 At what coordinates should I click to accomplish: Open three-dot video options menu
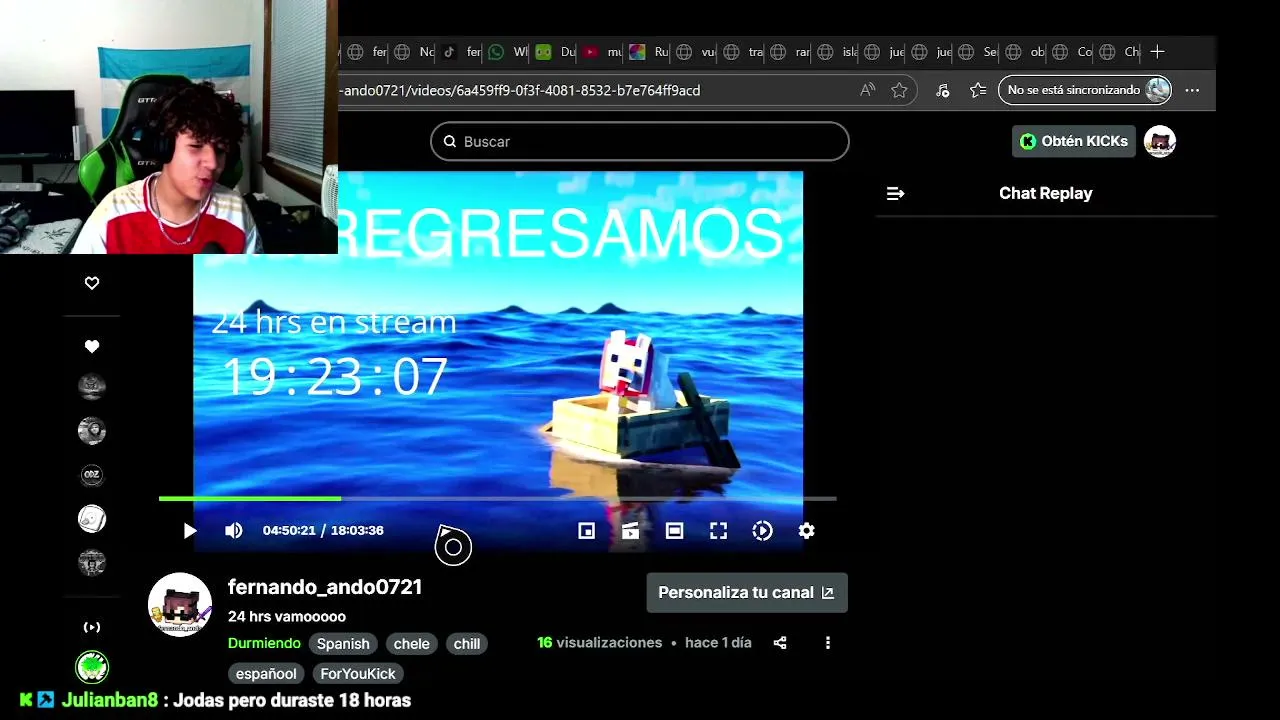[x=828, y=643]
